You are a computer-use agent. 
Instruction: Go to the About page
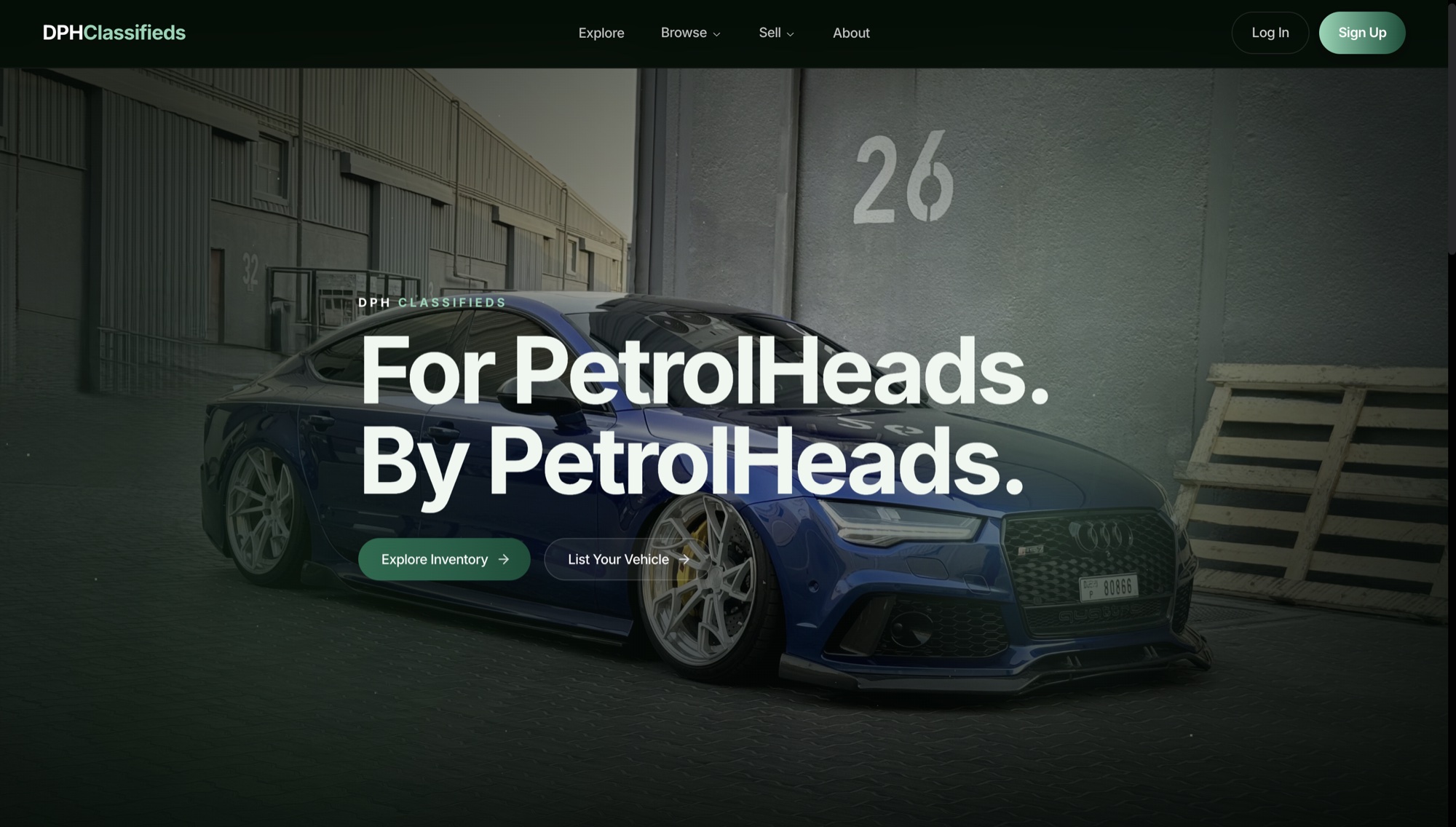tap(851, 33)
